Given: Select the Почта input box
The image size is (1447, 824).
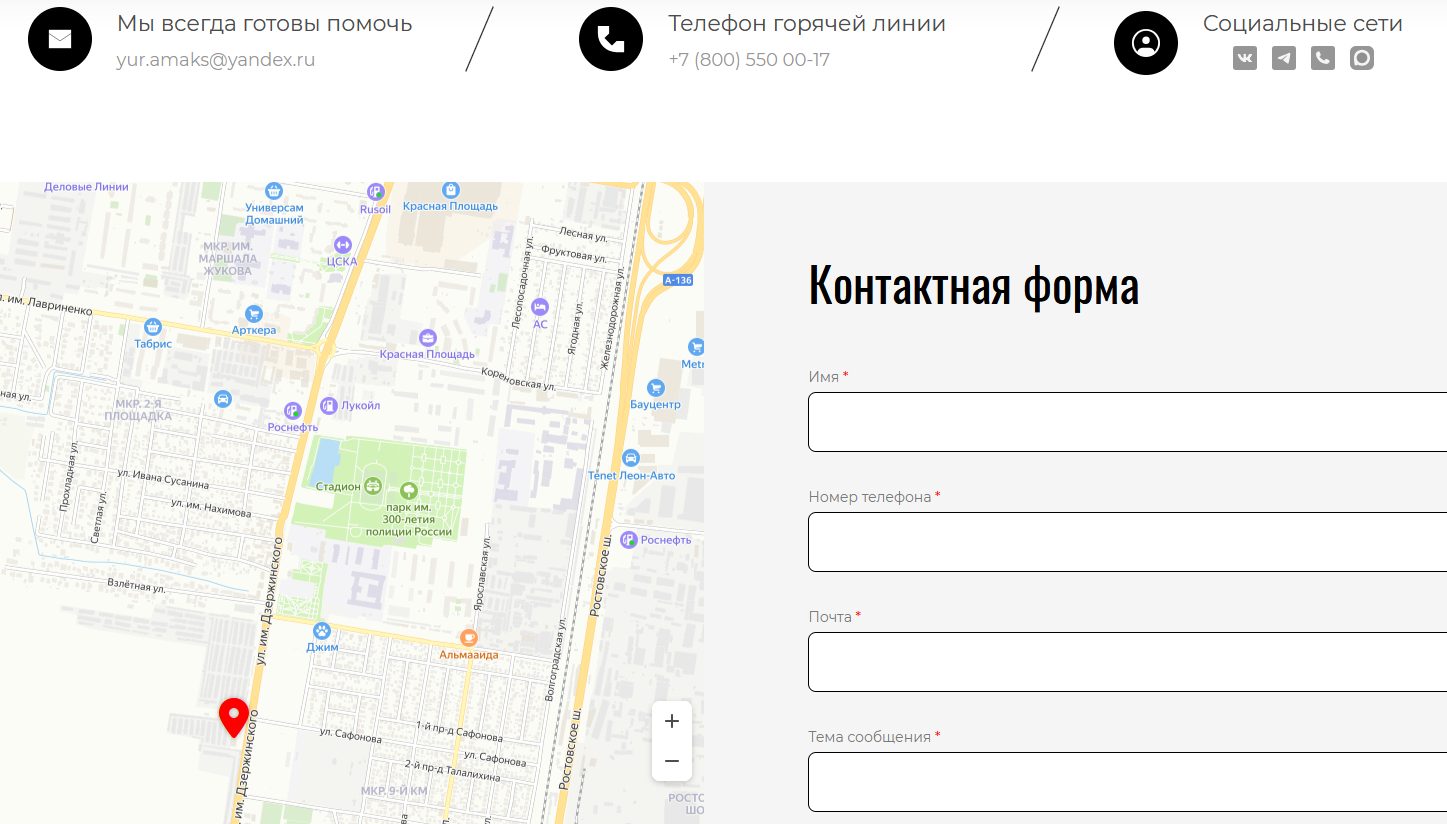Looking at the screenshot, I should (1120, 661).
